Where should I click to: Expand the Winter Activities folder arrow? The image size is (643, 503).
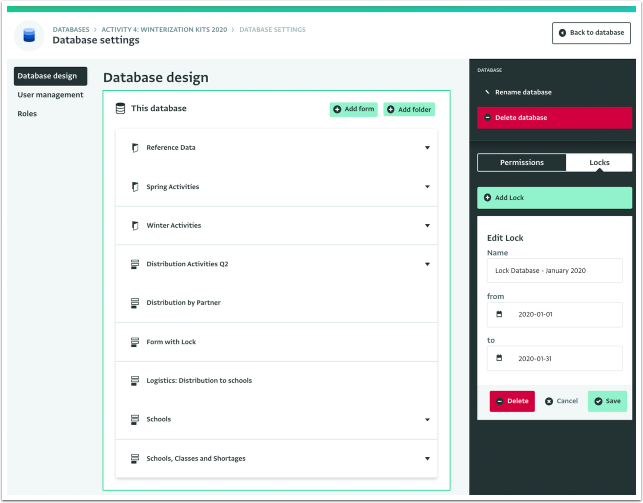(427, 225)
